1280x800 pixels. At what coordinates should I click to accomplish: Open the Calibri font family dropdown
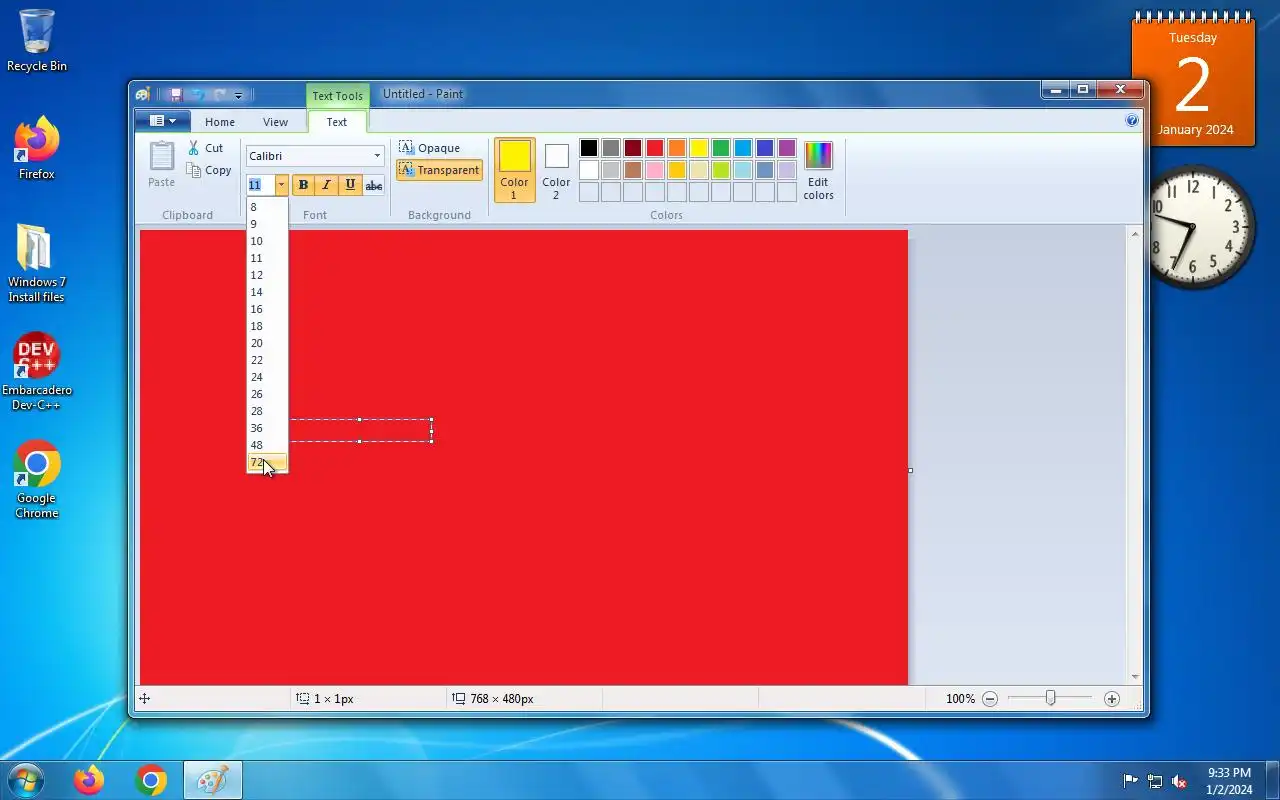point(377,156)
